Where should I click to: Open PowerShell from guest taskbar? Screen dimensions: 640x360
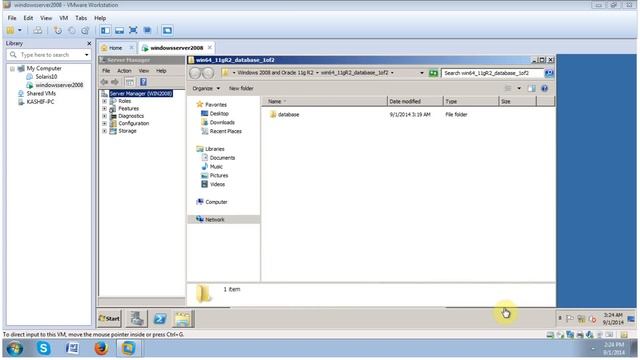coord(160,318)
